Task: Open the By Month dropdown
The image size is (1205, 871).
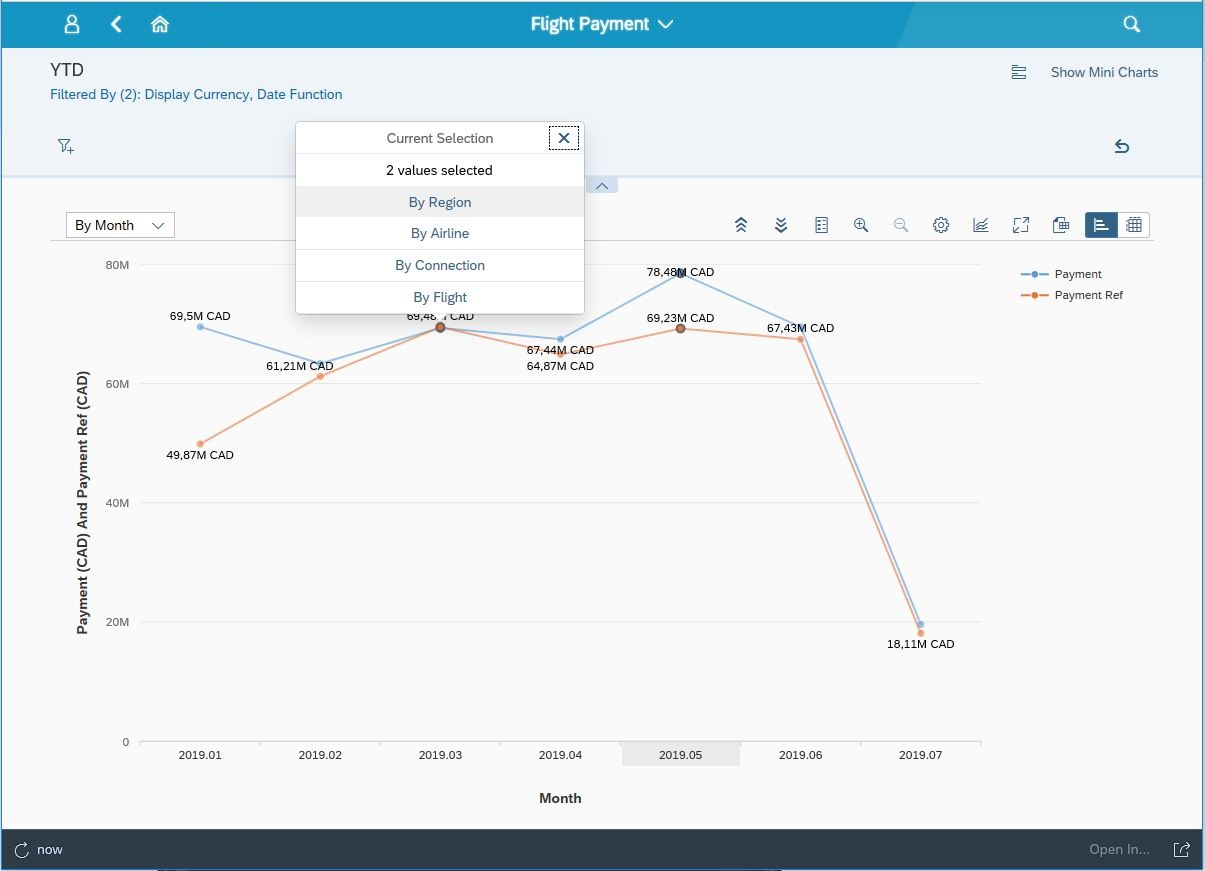Action: tap(119, 224)
